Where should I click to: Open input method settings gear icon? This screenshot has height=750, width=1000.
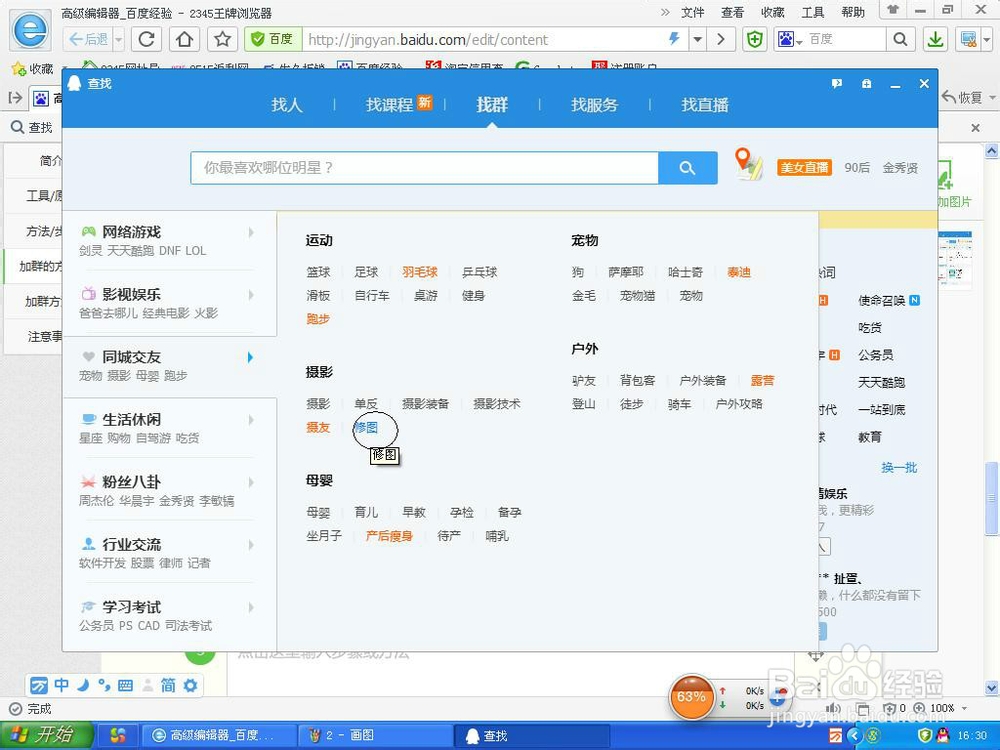pyautogui.click(x=190, y=686)
